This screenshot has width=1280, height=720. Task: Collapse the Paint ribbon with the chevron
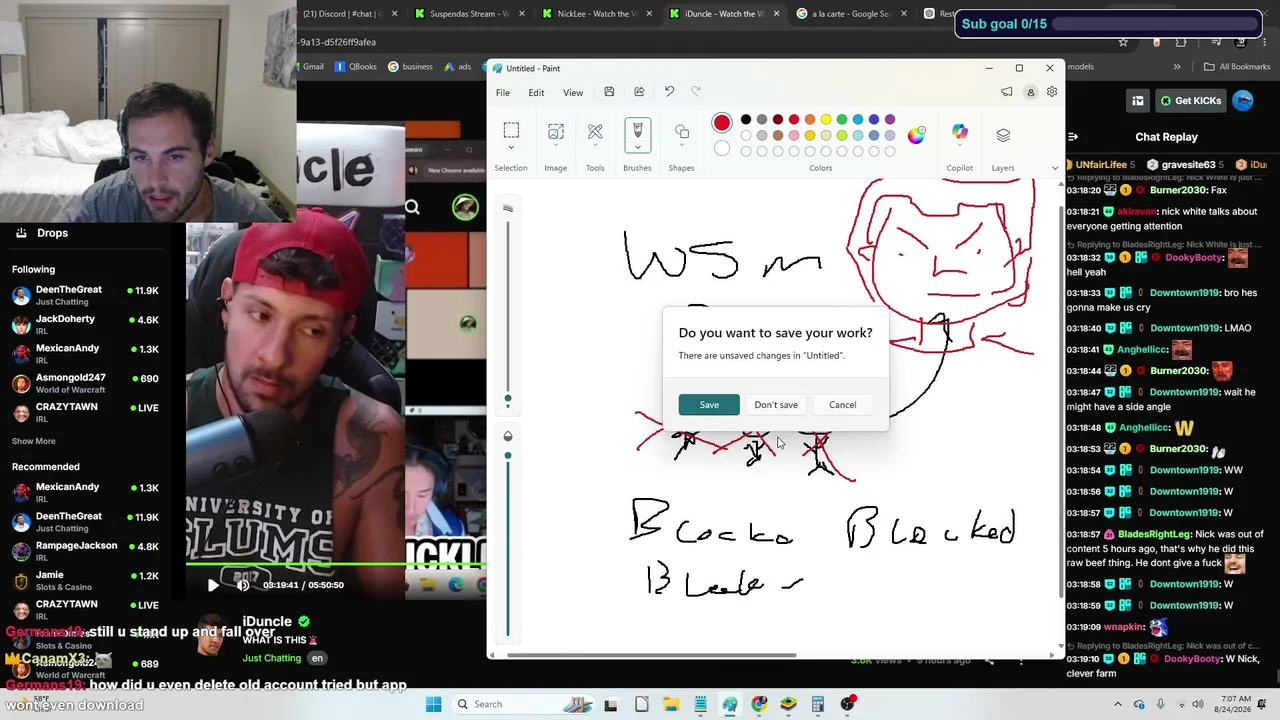click(x=1054, y=168)
